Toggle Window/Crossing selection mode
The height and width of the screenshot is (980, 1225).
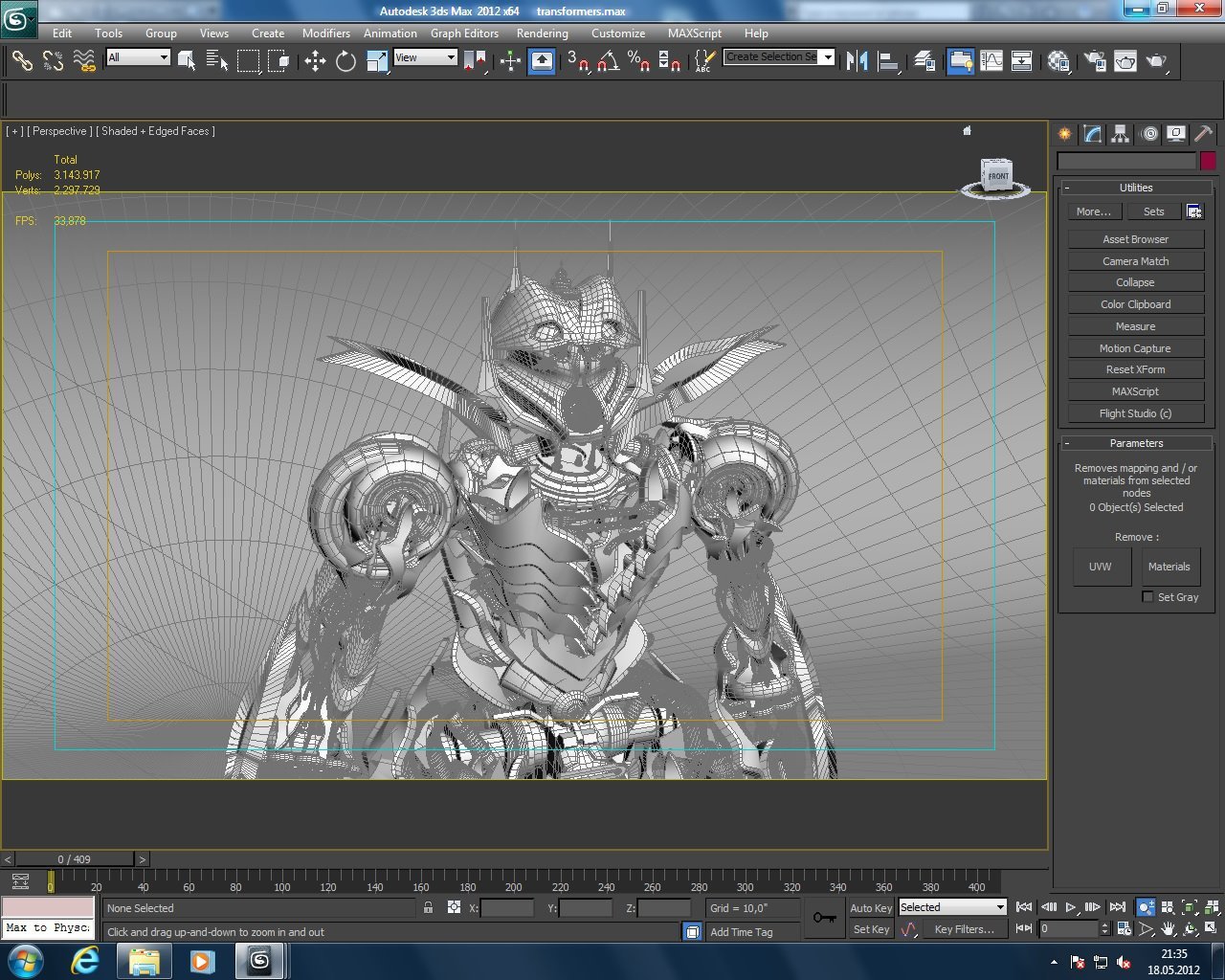click(278, 61)
